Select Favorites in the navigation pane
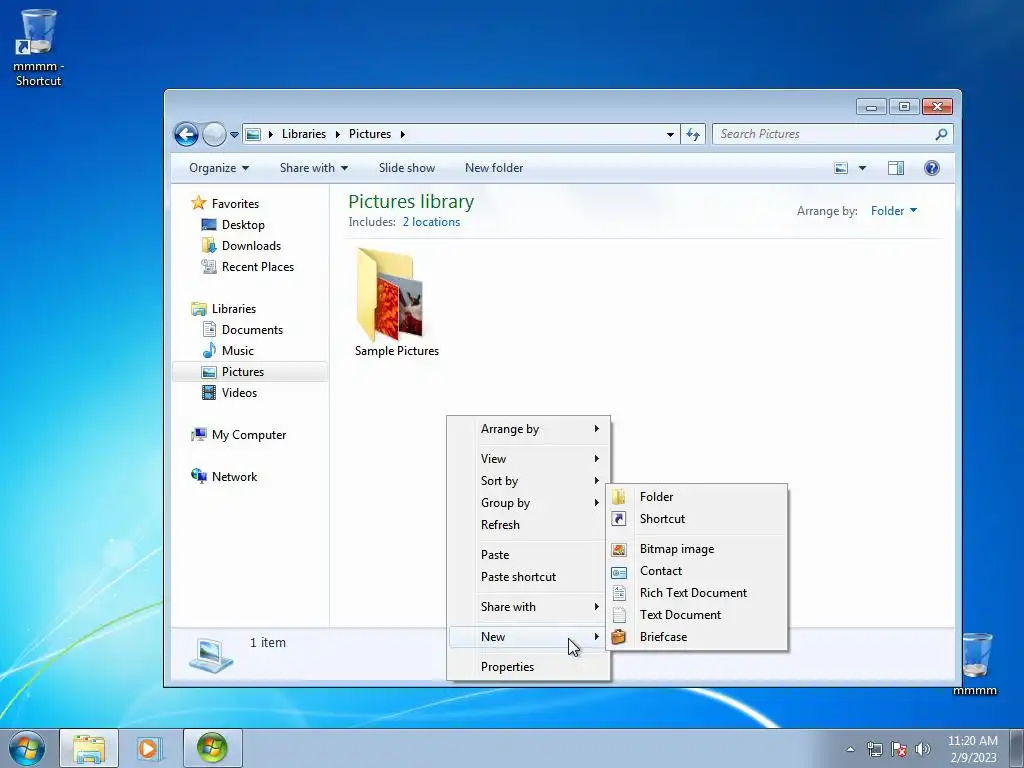 (235, 204)
